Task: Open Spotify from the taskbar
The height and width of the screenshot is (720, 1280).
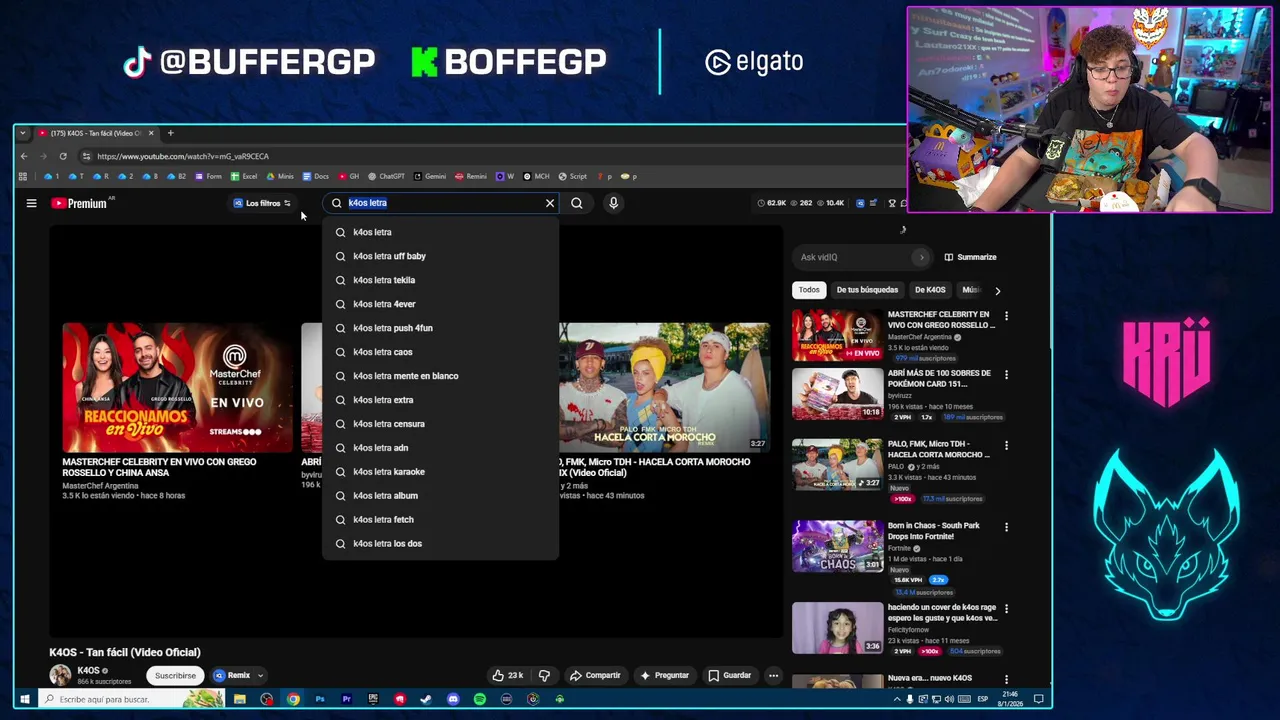Action: click(480, 699)
